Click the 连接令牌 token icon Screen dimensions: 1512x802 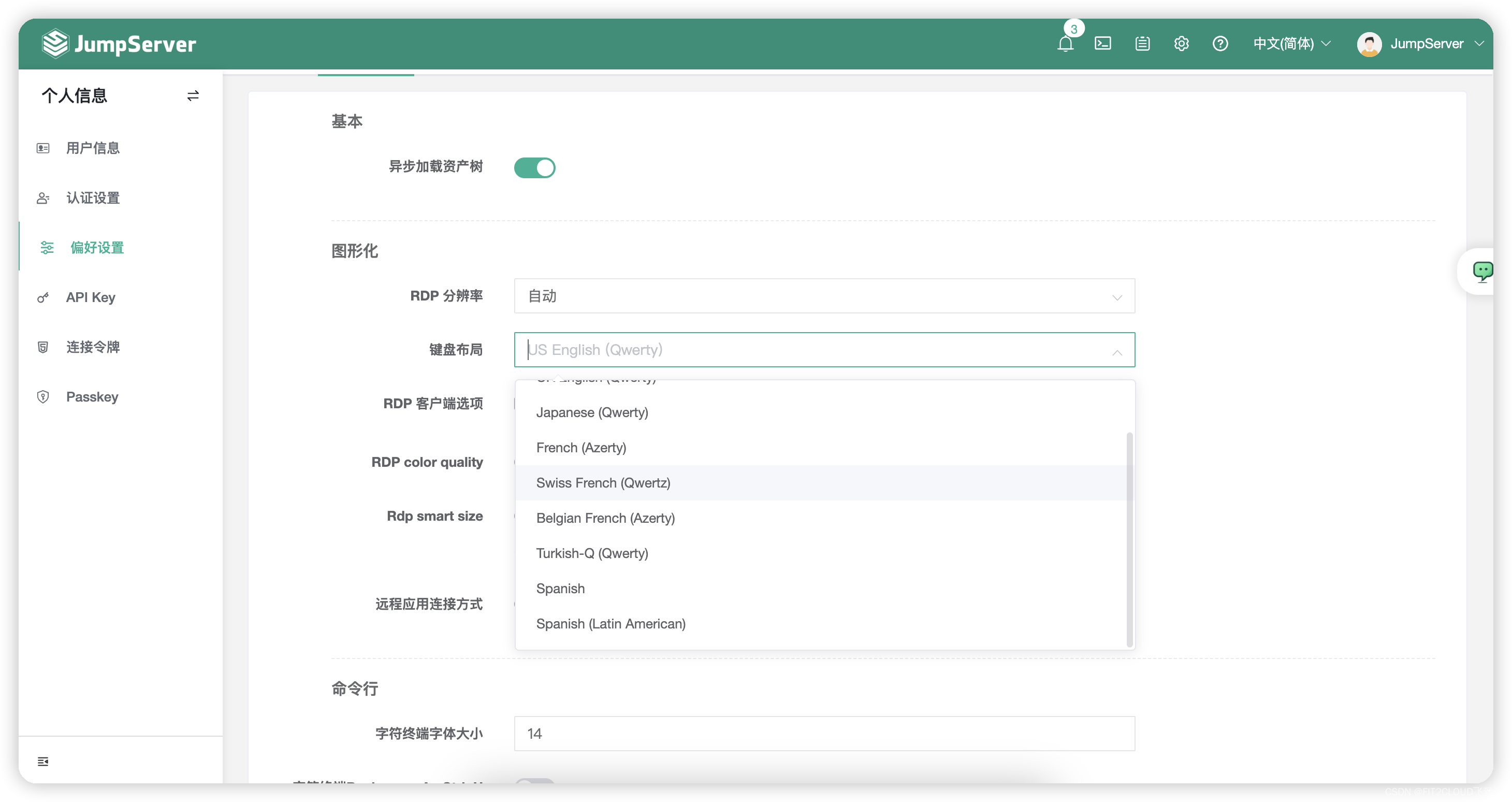pyautogui.click(x=43, y=347)
